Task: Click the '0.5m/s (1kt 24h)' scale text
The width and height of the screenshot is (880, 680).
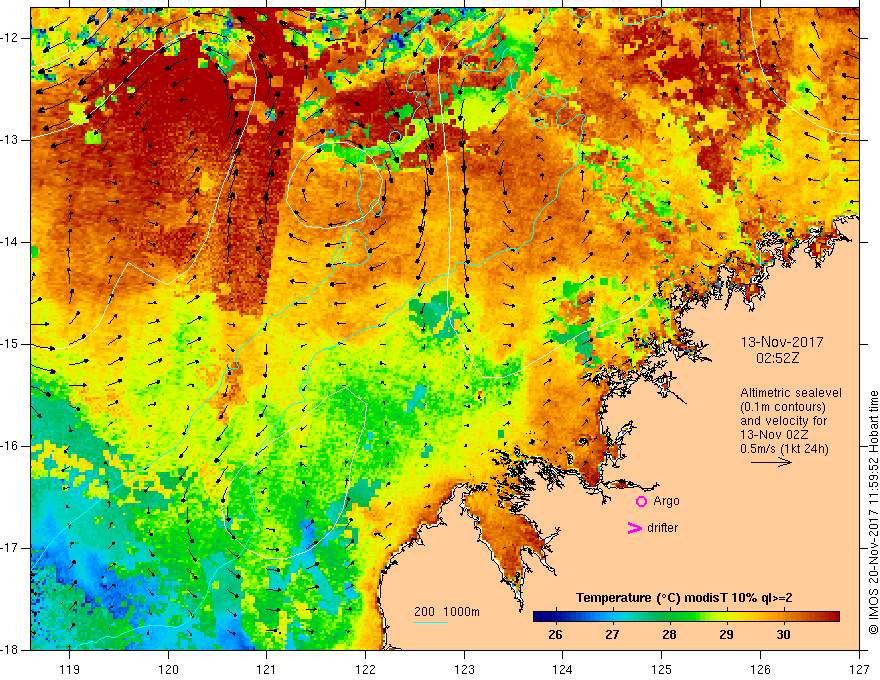Action: [x=784, y=449]
